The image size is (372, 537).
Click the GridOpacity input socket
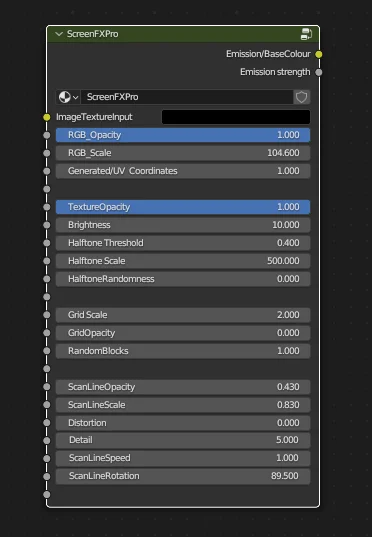(x=47, y=333)
